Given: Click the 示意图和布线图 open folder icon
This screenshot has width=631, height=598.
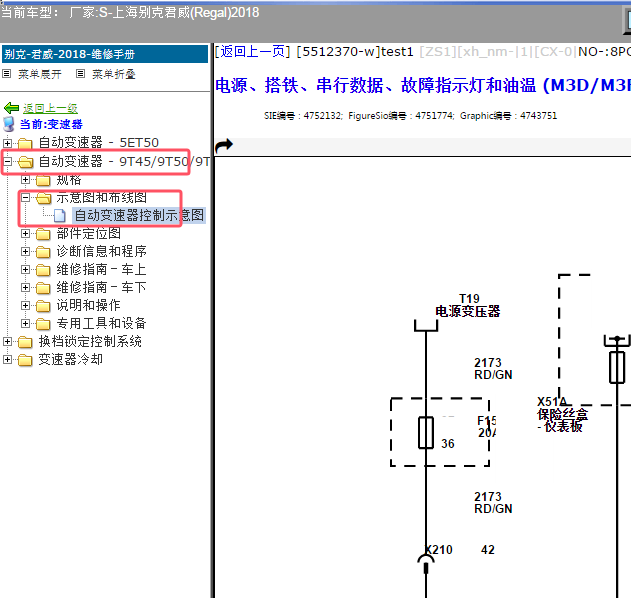Looking at the screenshot, I should click(43, 198).
